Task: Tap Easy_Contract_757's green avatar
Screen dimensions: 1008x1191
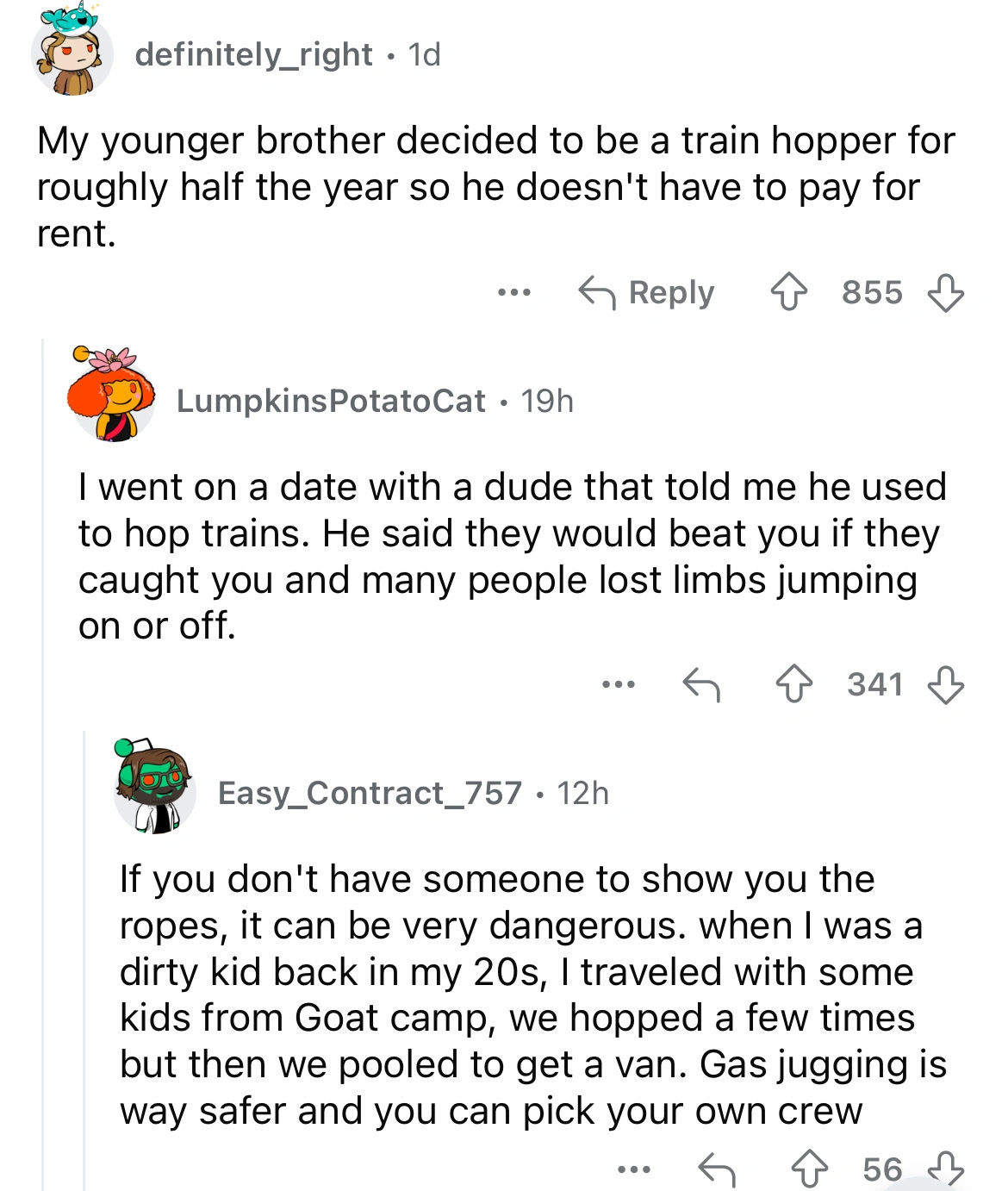Action: click(x=154, y=789)
